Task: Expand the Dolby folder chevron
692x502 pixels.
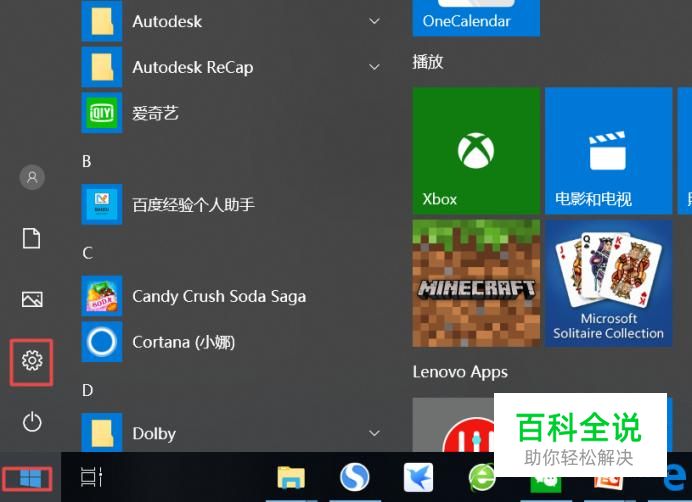Action: pyautogui.click(x=374, y=433)
